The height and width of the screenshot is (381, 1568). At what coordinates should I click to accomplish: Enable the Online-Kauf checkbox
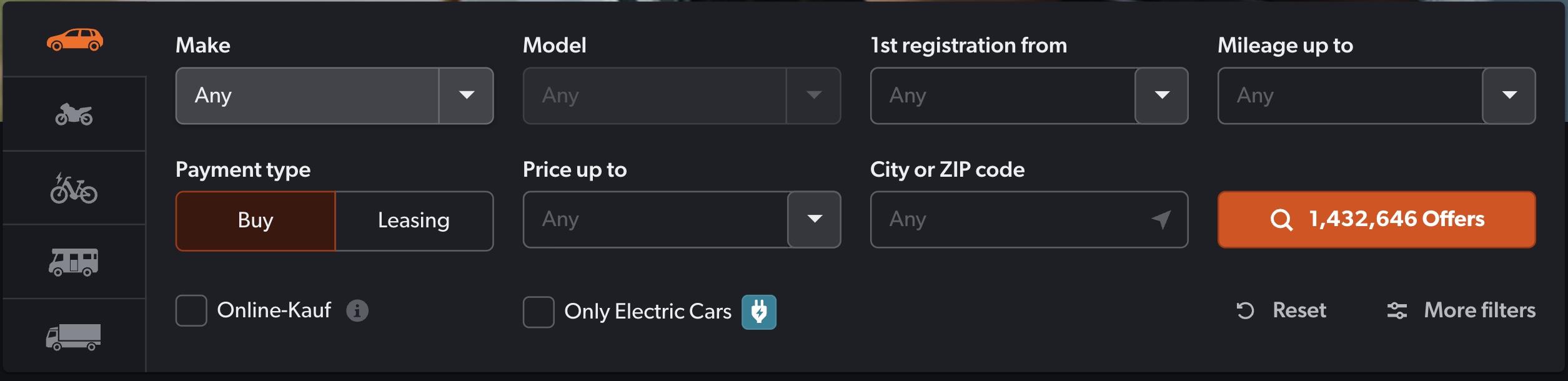191,310
